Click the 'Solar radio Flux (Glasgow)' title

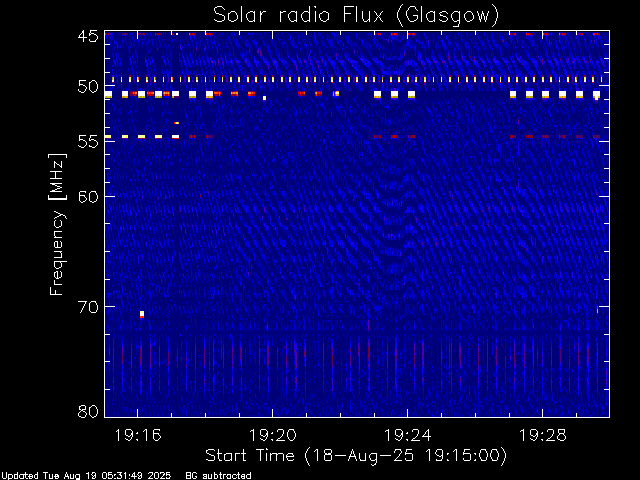[x=356, y=15]
